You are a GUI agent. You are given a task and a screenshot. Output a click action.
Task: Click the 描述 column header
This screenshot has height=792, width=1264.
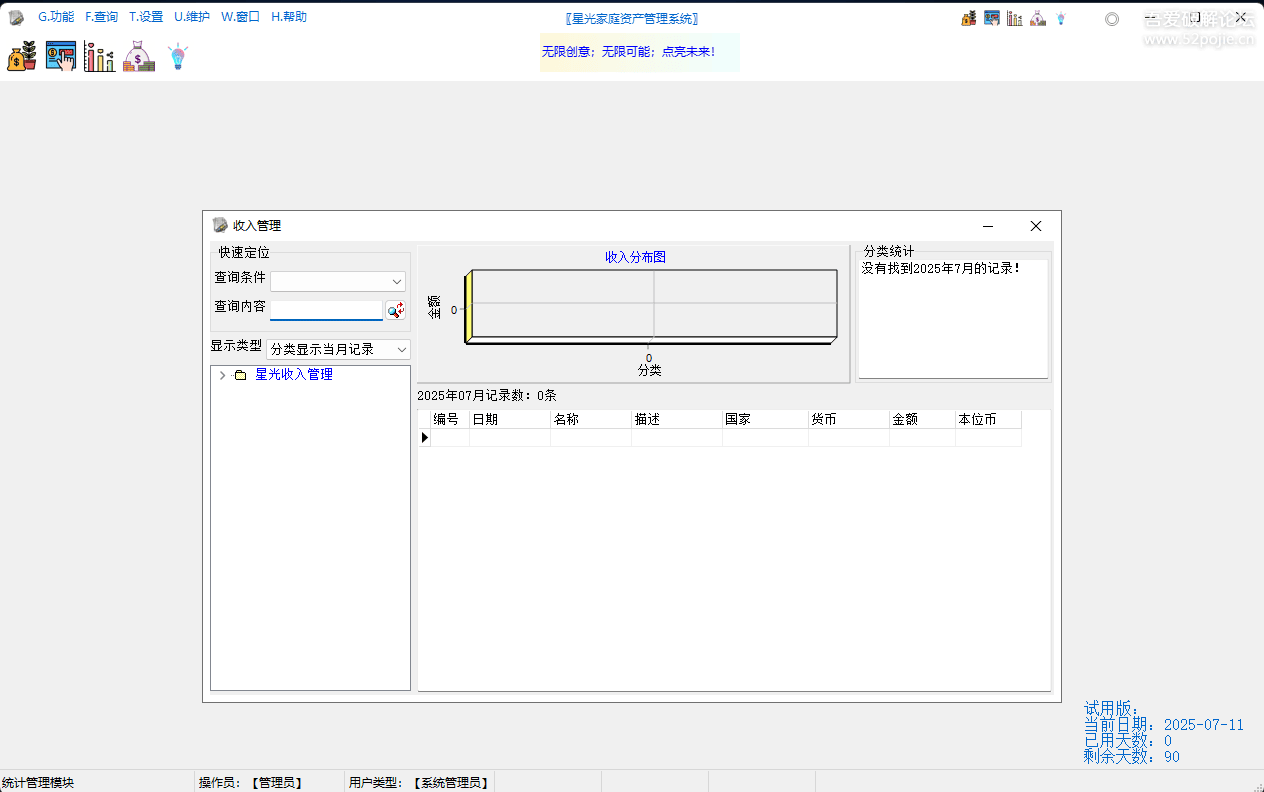coord(677,419)
